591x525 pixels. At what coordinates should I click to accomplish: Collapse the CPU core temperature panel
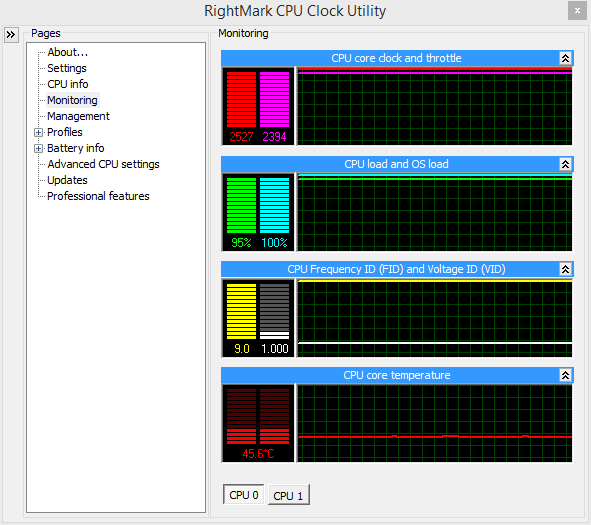(565, 375)
